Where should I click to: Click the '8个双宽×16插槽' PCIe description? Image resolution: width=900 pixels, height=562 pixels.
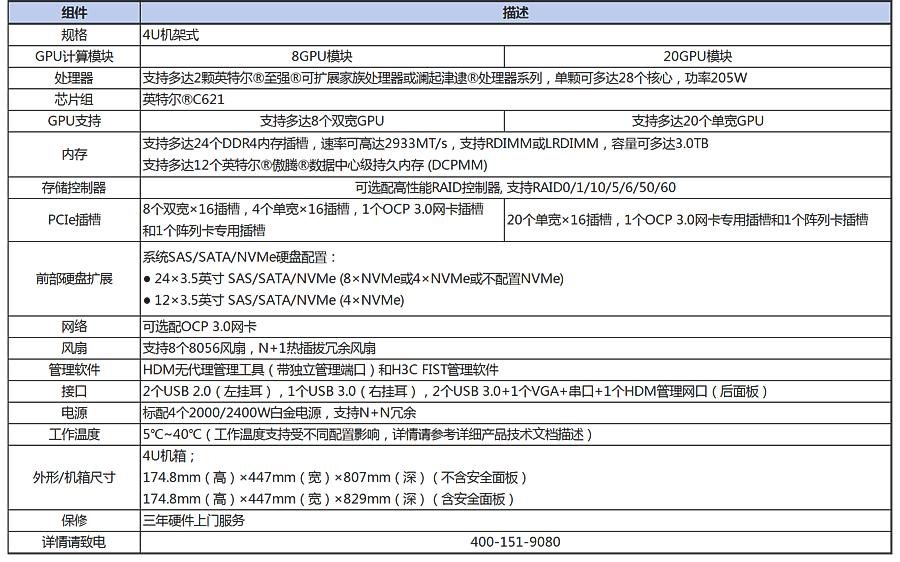(x=313, y=220)
